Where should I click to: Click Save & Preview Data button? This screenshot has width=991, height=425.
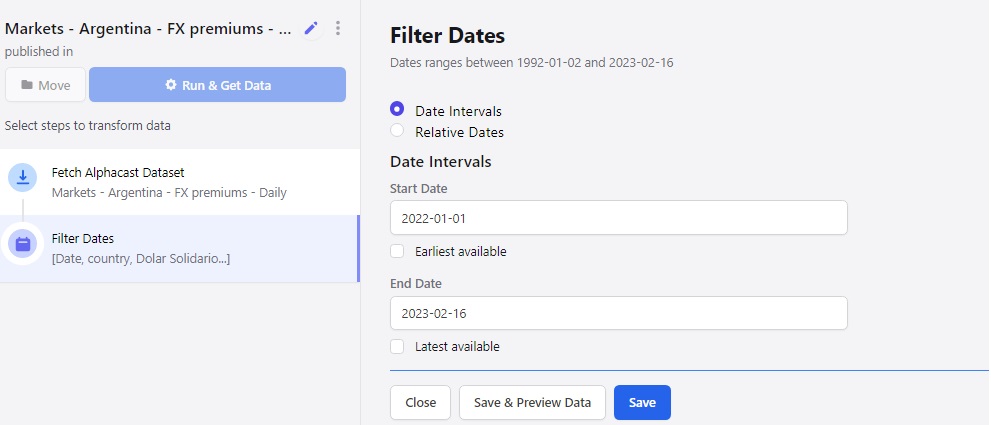pos(532,402)
